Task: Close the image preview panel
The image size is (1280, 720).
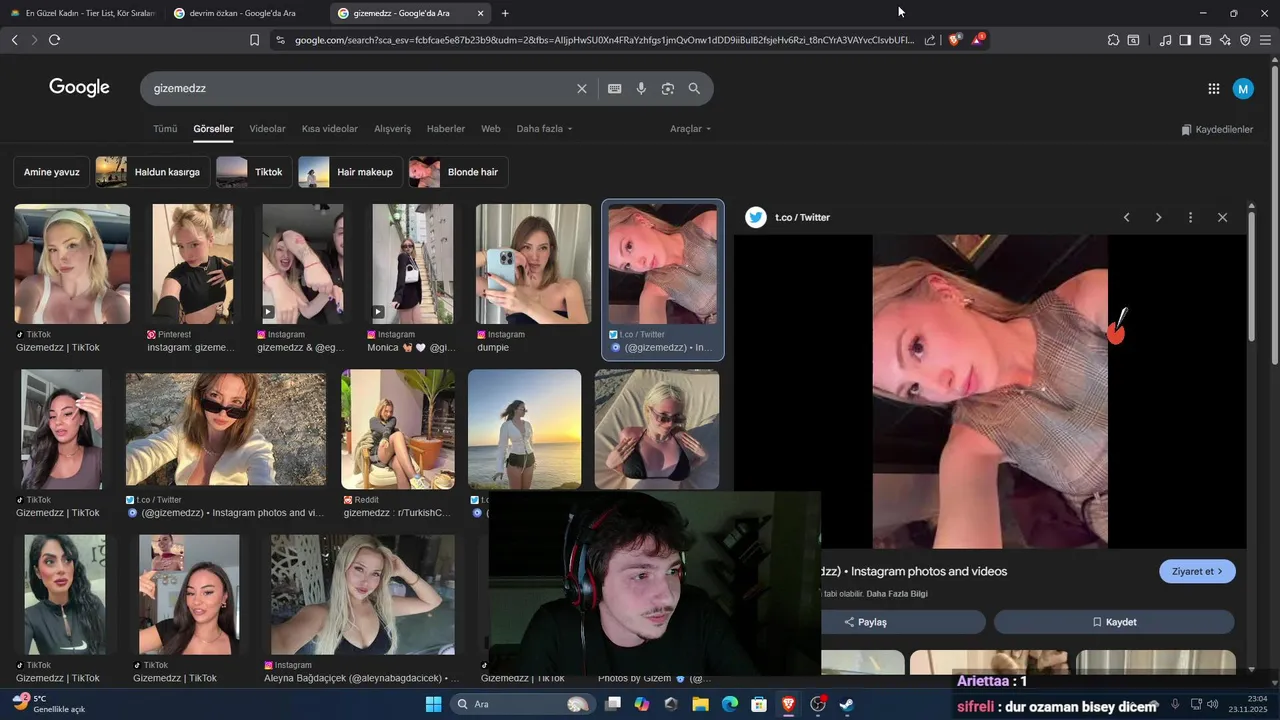Action: click(x=1222, y=217)
